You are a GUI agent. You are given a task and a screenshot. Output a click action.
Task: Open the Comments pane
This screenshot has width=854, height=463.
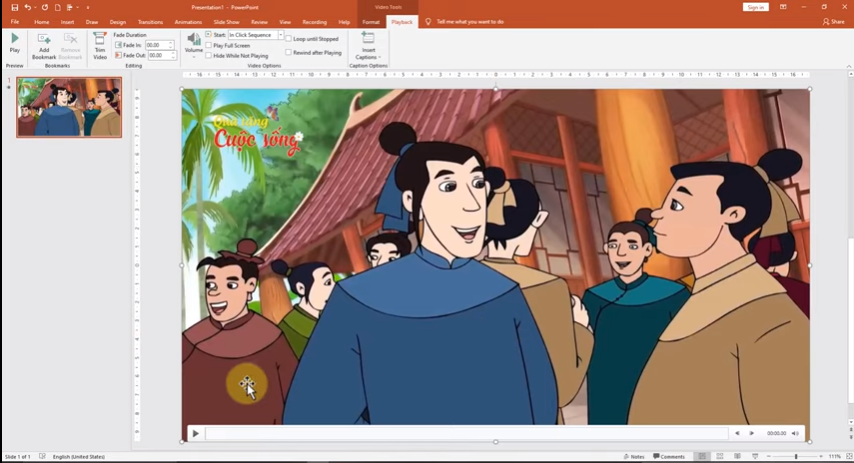click(669, 456)
